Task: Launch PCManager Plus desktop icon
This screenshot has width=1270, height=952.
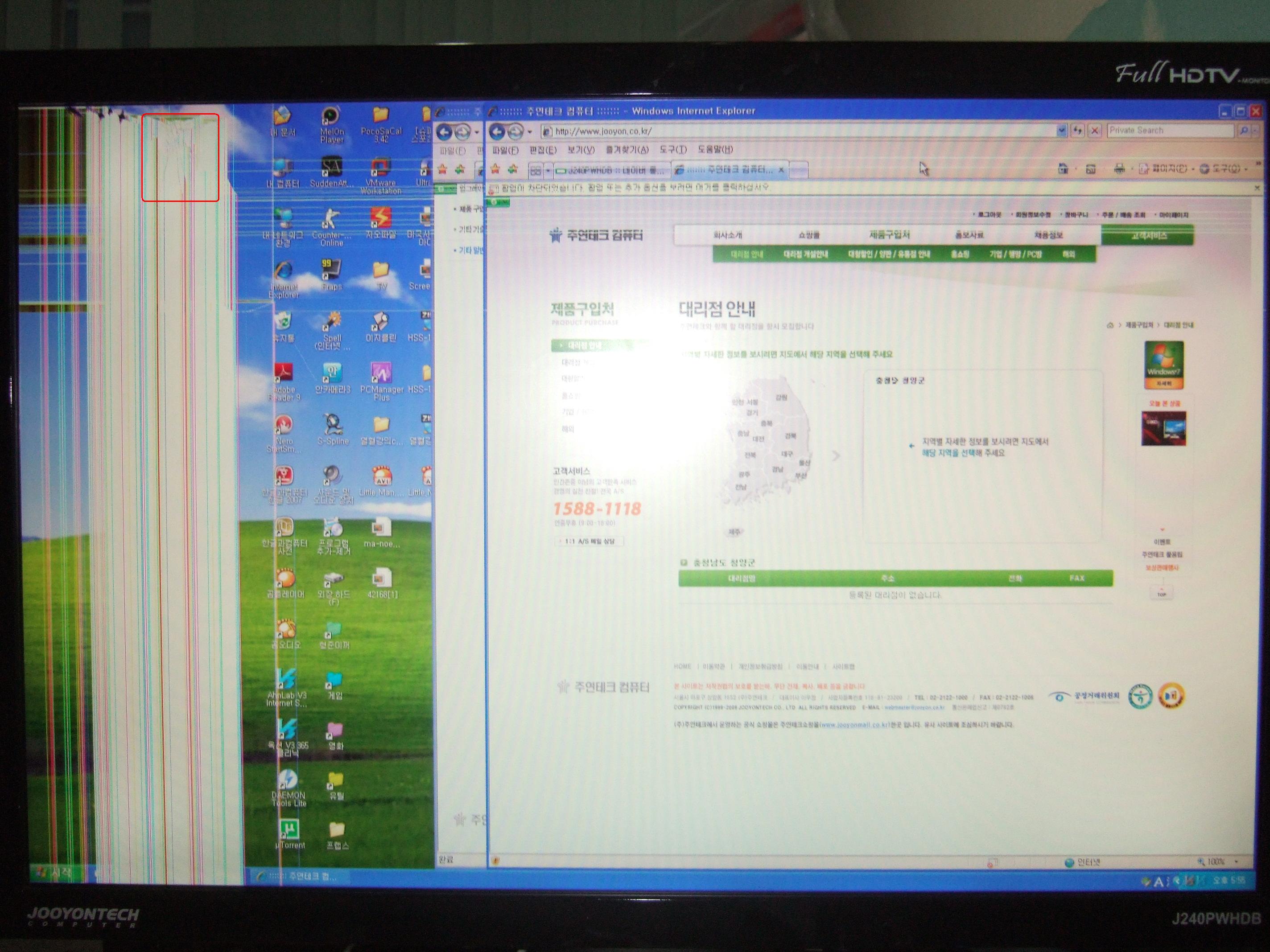Action: pyautogui.click(x=381, y=381)
